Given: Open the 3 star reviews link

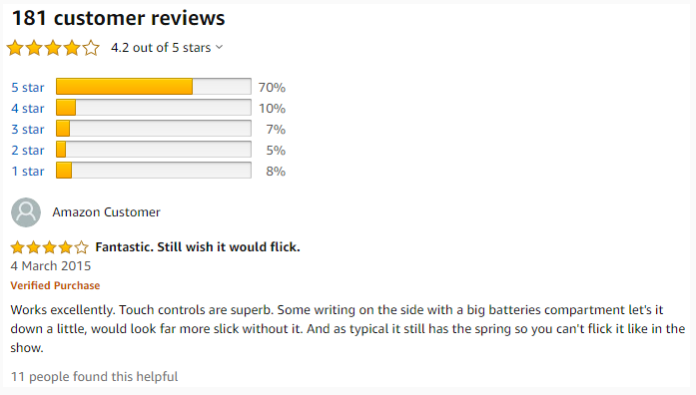Looking at the screenshot, I should click(28, 129).
